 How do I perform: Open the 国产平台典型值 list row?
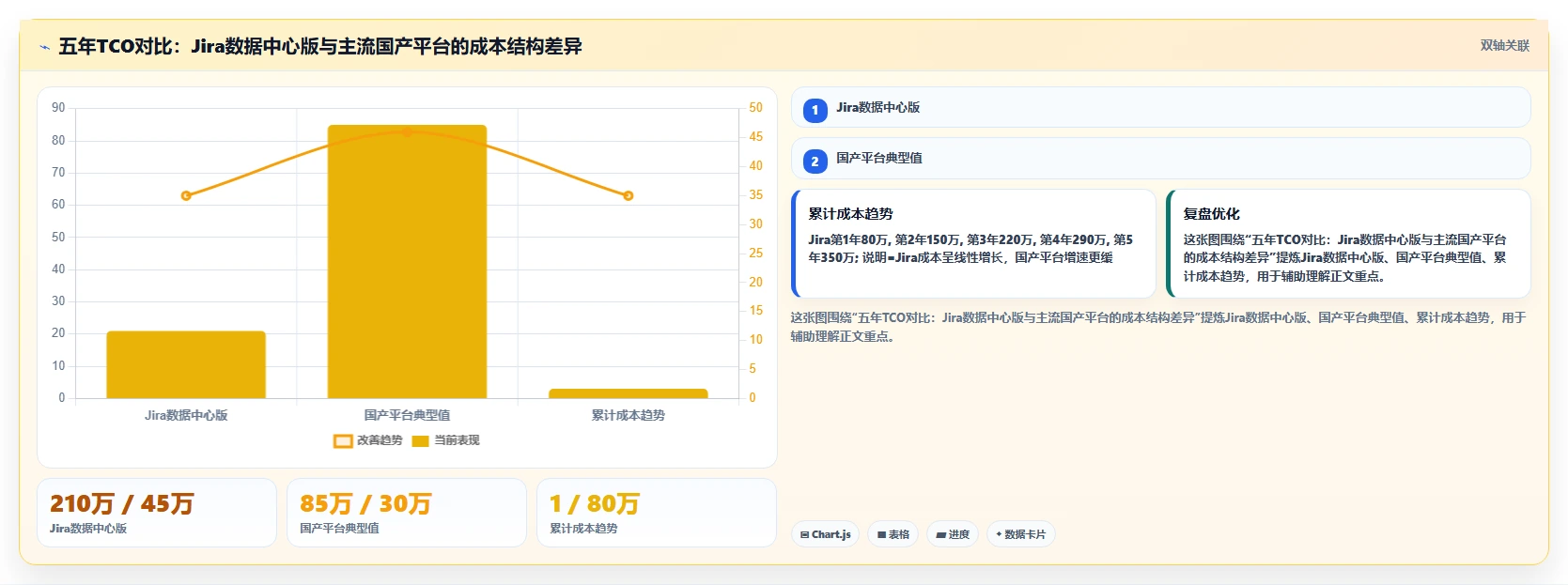coord(1160,159)
